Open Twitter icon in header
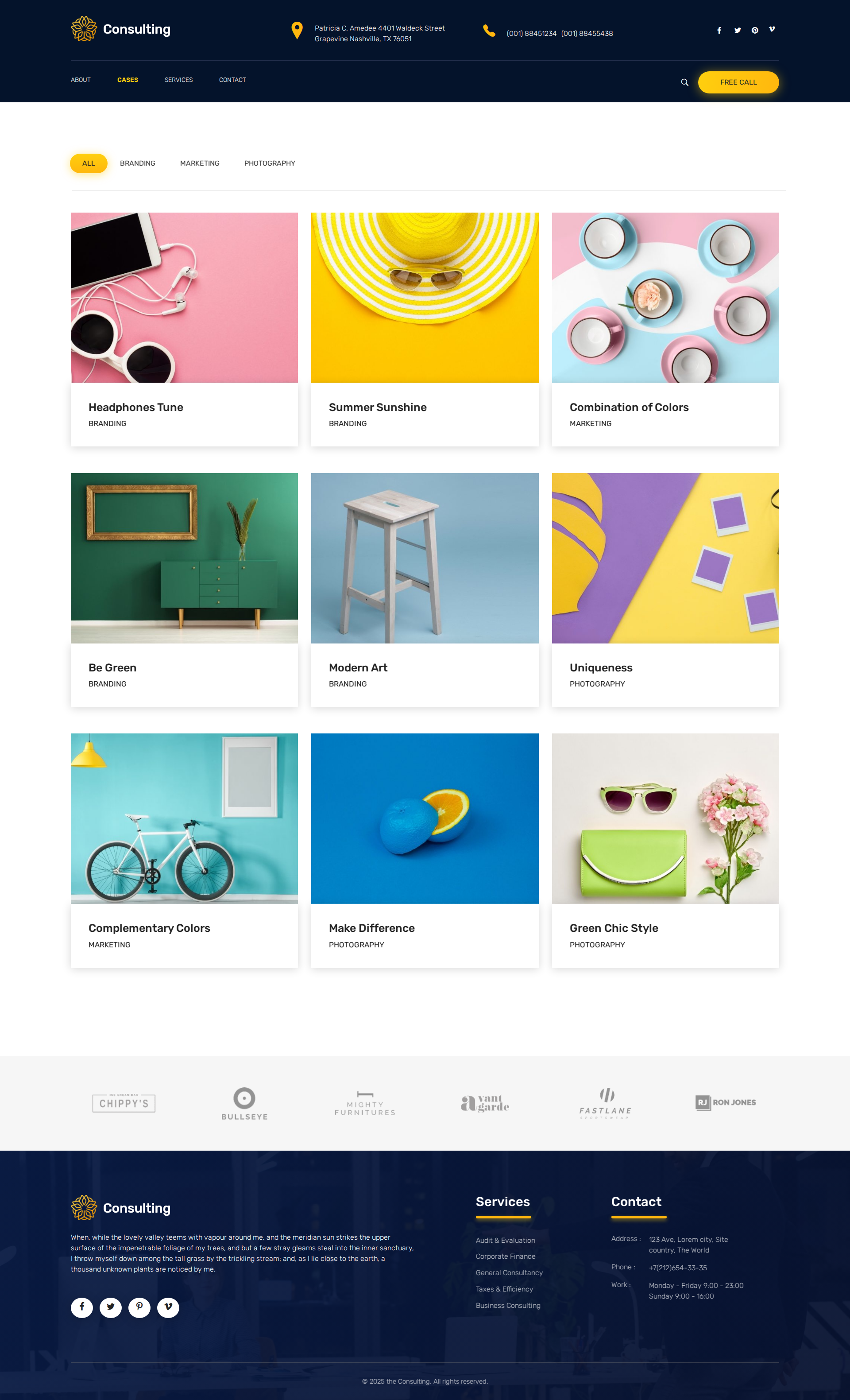Screen dimensions: 850x1400 tap(737, 30)
